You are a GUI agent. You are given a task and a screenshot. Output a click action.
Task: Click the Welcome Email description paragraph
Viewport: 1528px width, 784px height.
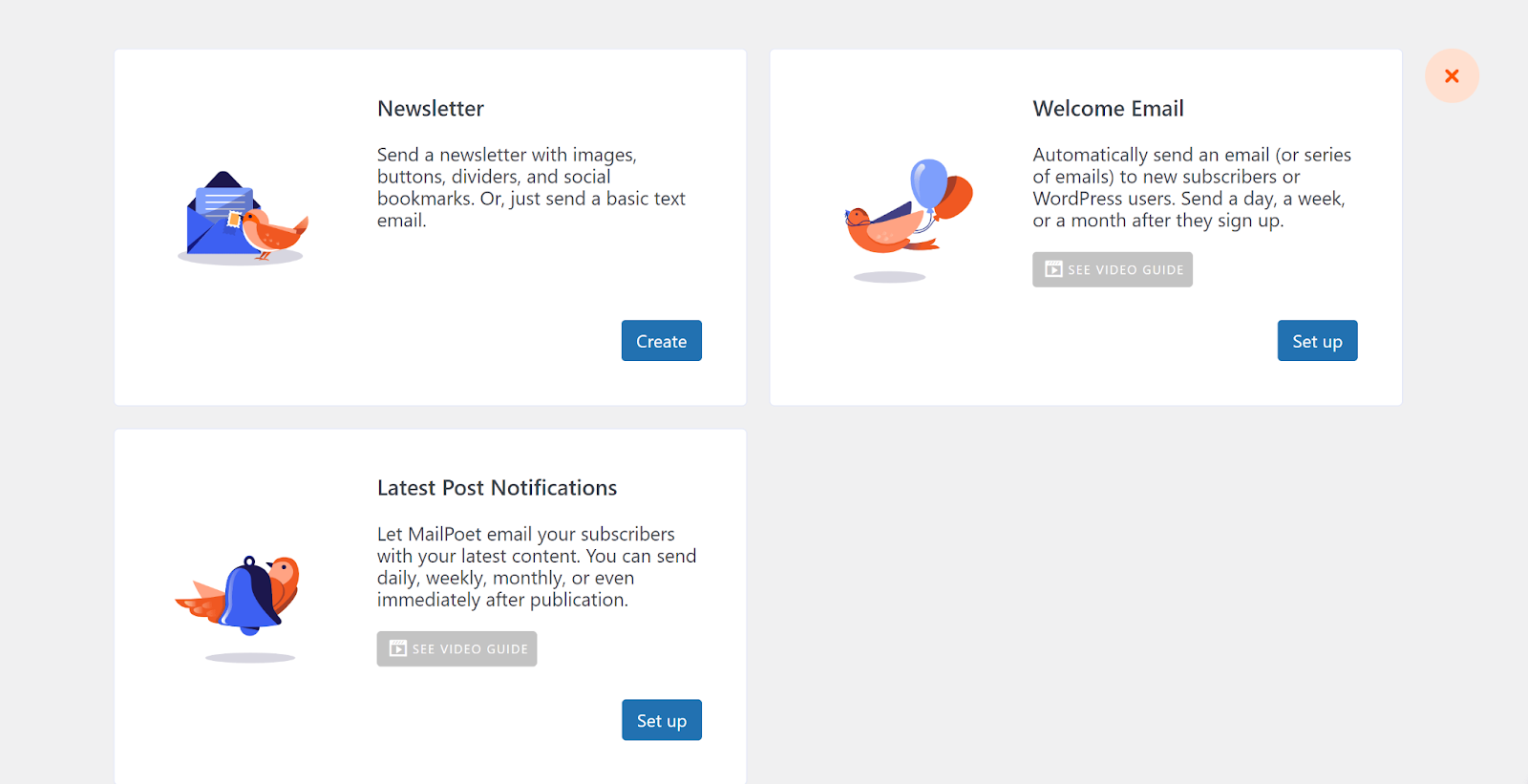coord(1191,187)
